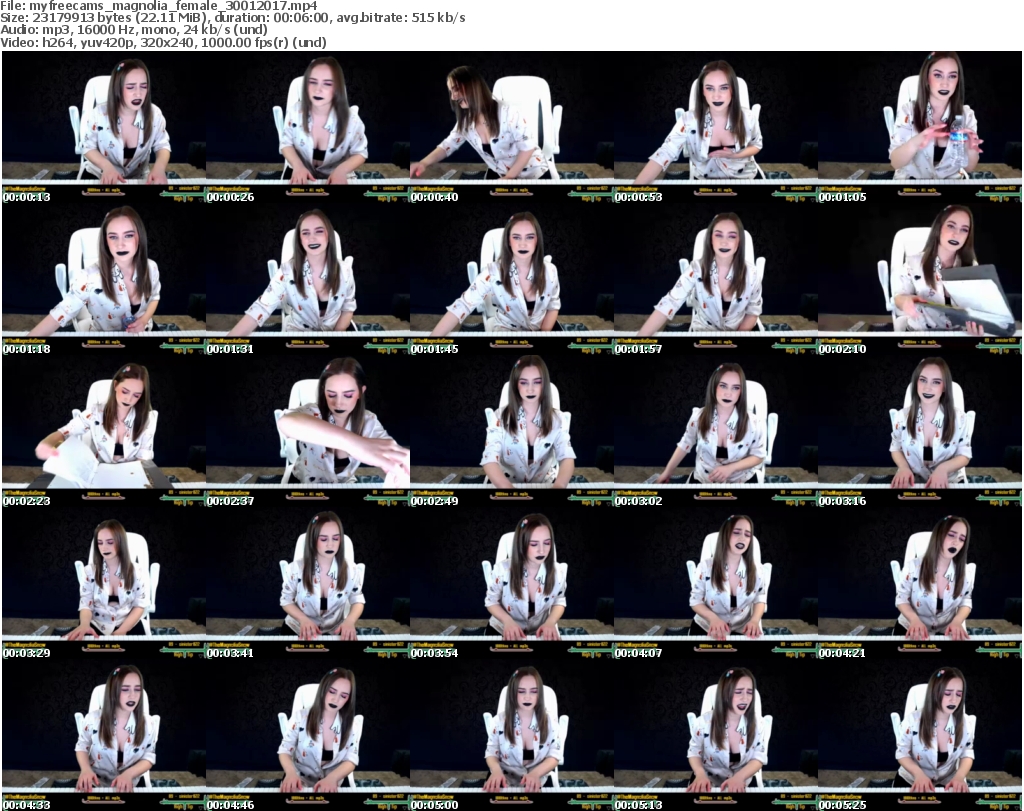This screenshot has width=1024, height=811.
Task: Open the thumbnail stamped 00:03:41
Action: pos(308,584)
